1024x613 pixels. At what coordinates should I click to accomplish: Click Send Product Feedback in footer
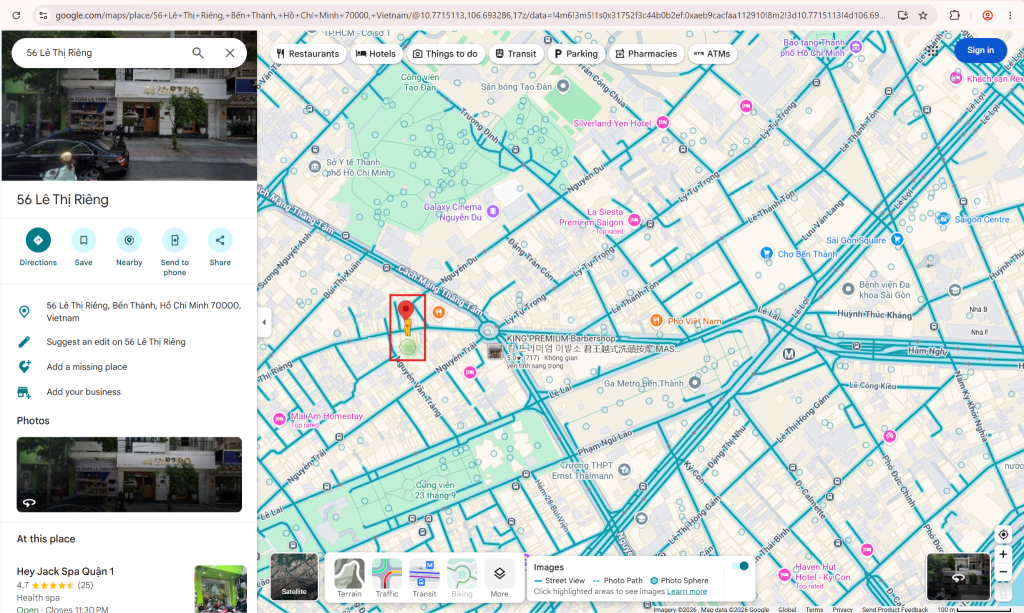pos(894,610)
